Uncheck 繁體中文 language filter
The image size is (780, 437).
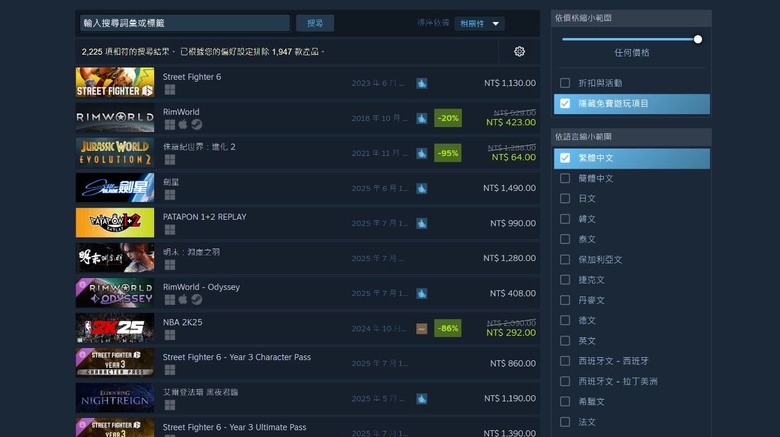(565, 158)
